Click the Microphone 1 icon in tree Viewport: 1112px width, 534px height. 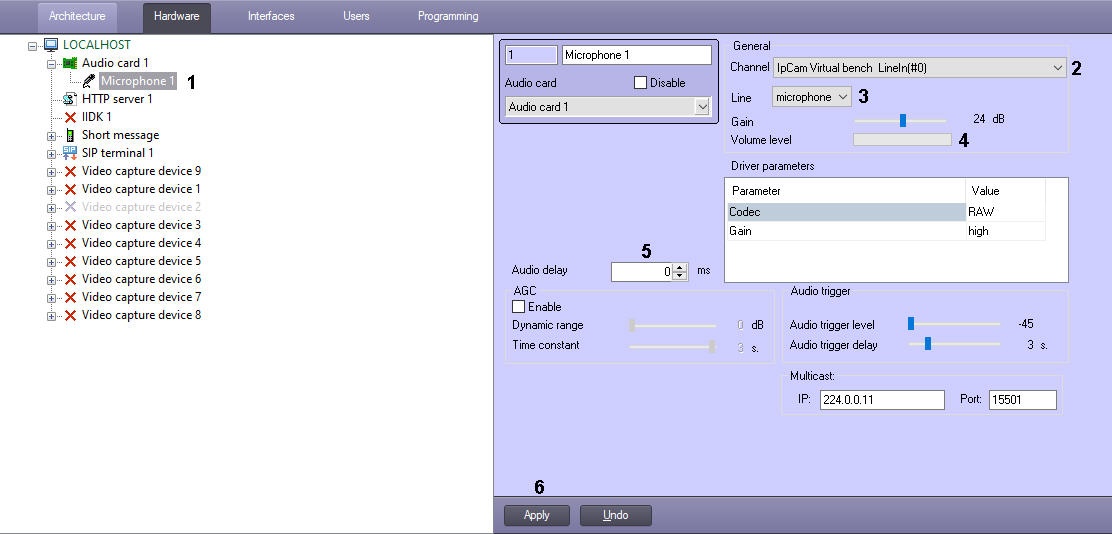point(89,82)
